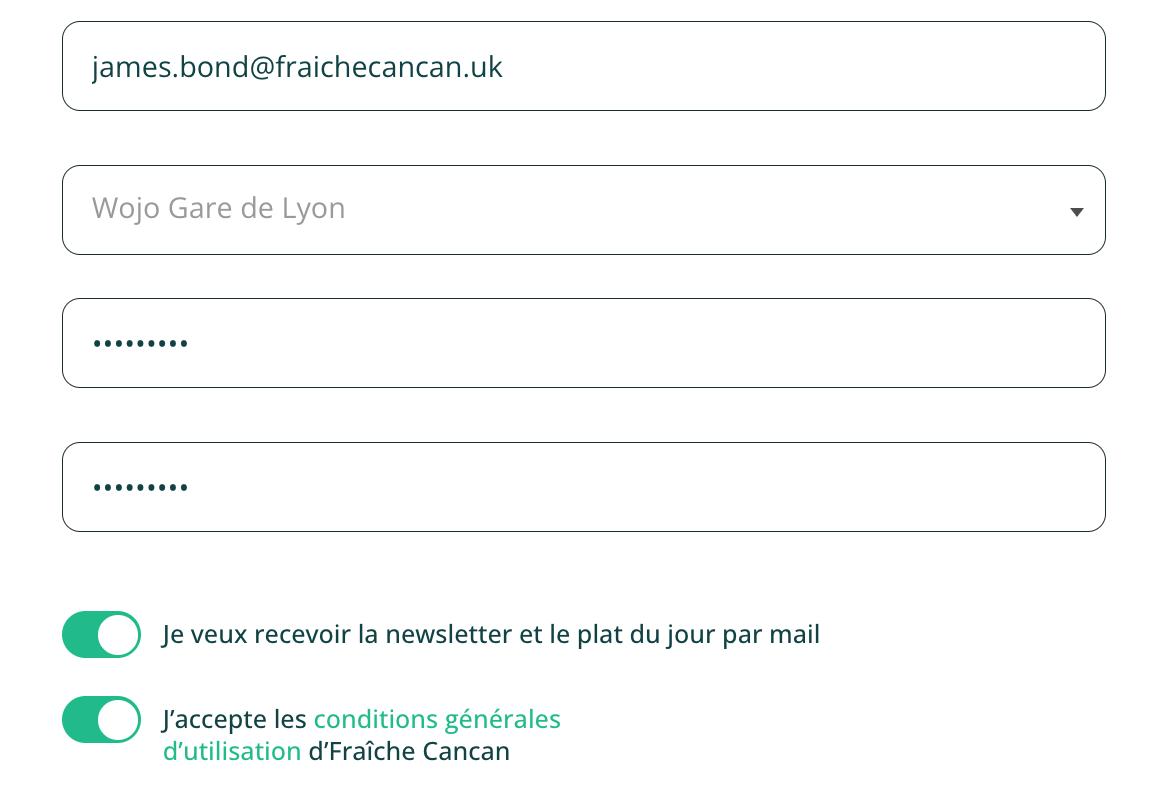Open the conditions générales link

(437, 719)
